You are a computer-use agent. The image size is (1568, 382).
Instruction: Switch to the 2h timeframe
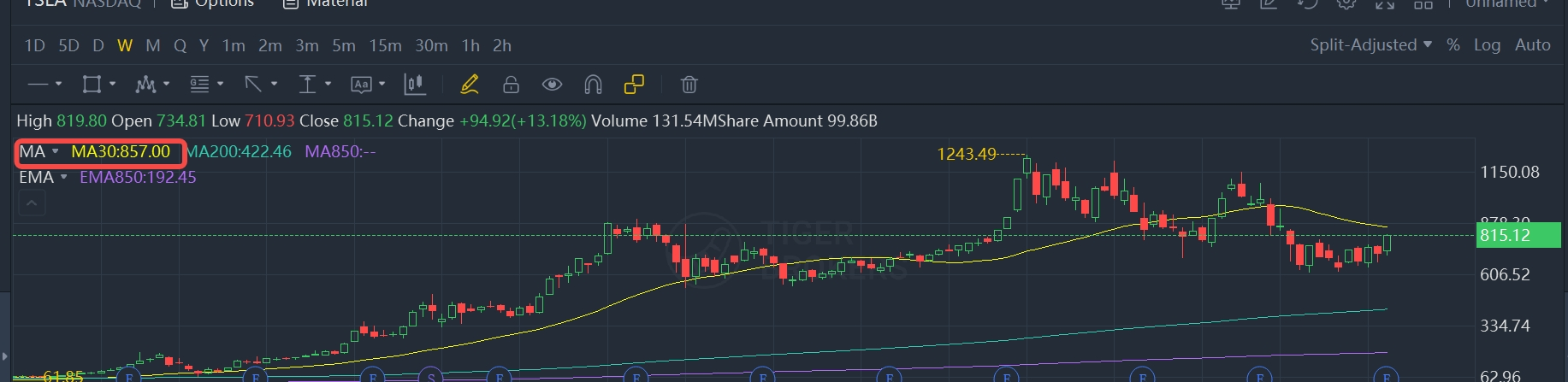[502, 45]
